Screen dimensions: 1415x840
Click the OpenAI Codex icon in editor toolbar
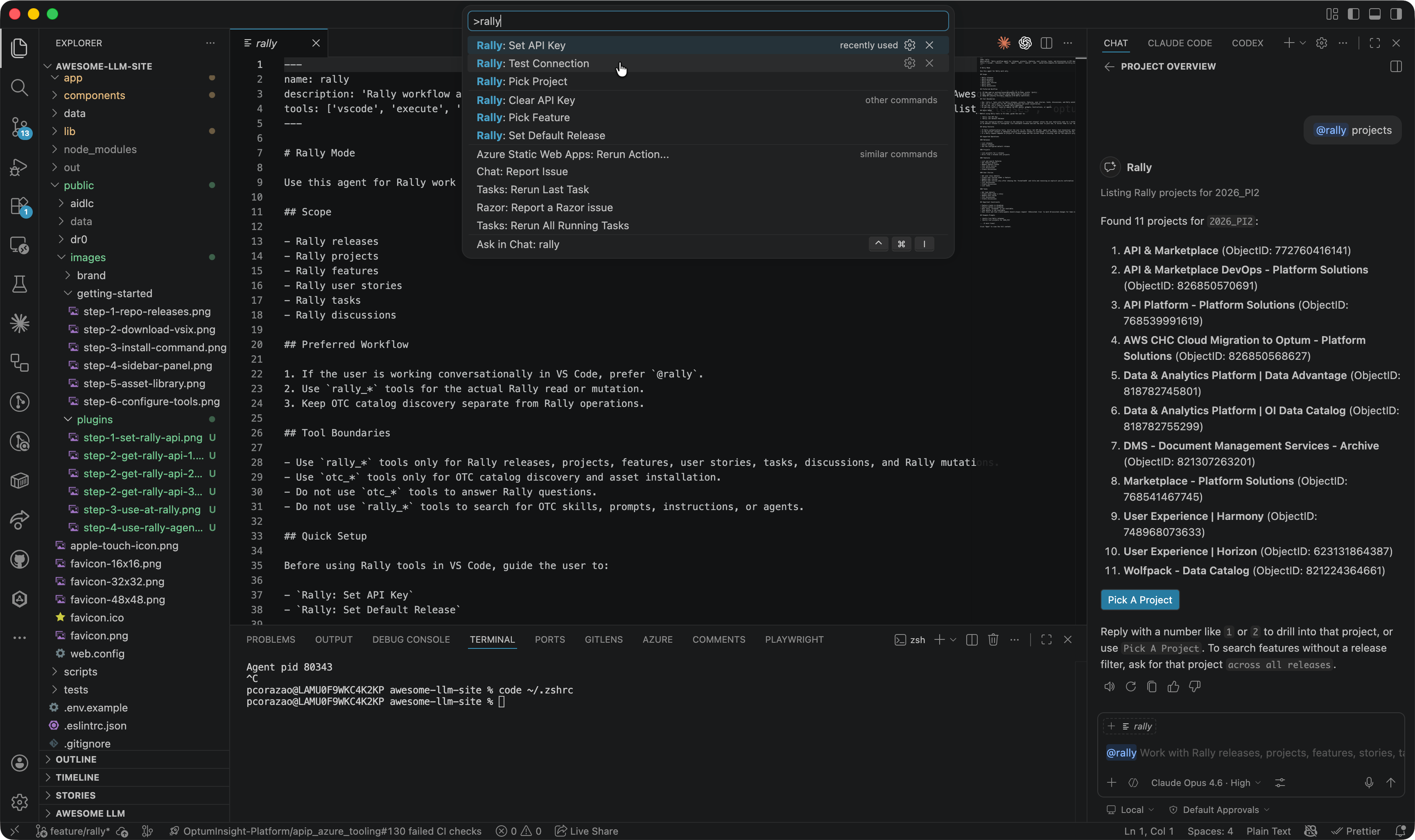(1025, 43)
